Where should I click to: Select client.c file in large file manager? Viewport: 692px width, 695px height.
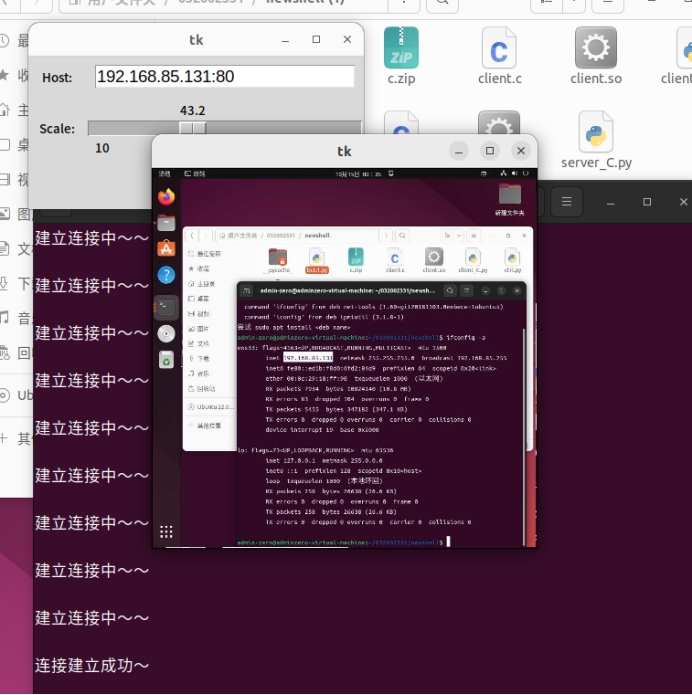(499, 56)
